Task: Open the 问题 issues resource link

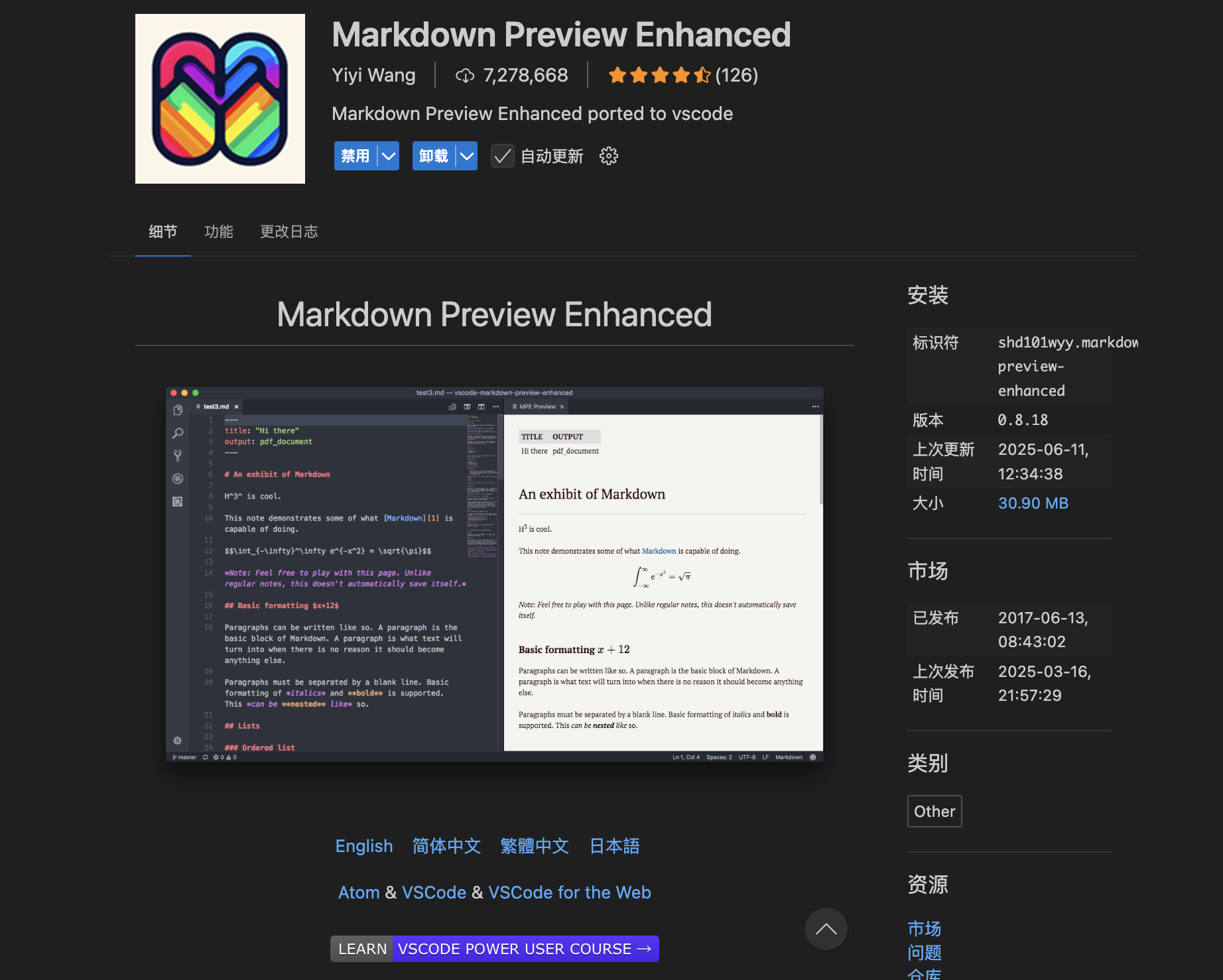Action: coord(925,953)
